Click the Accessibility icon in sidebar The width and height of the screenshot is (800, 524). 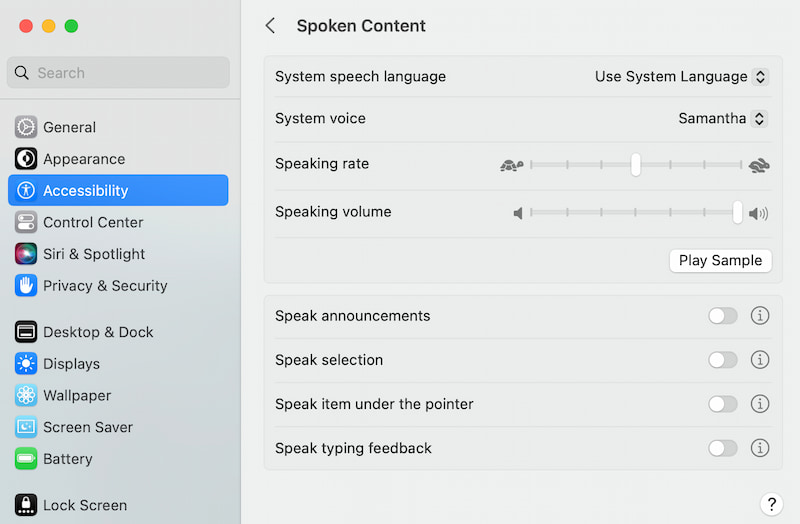pyautogui.click(x=26, y=190)
